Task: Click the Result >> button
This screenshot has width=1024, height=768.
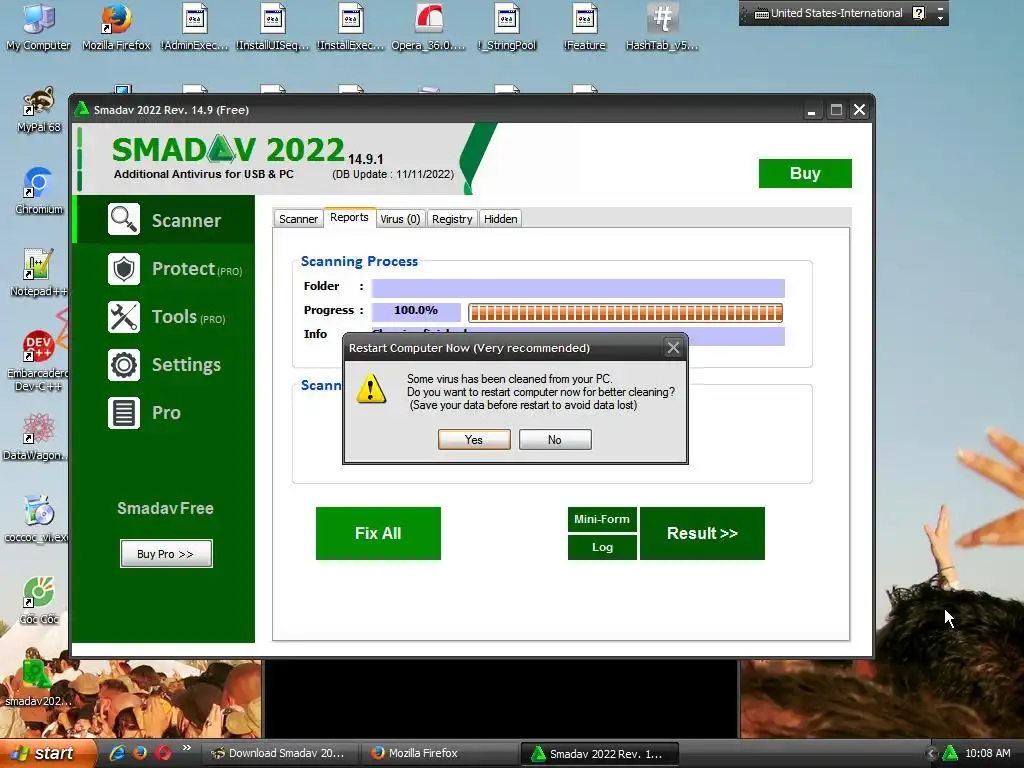Action: click(702, 533)
